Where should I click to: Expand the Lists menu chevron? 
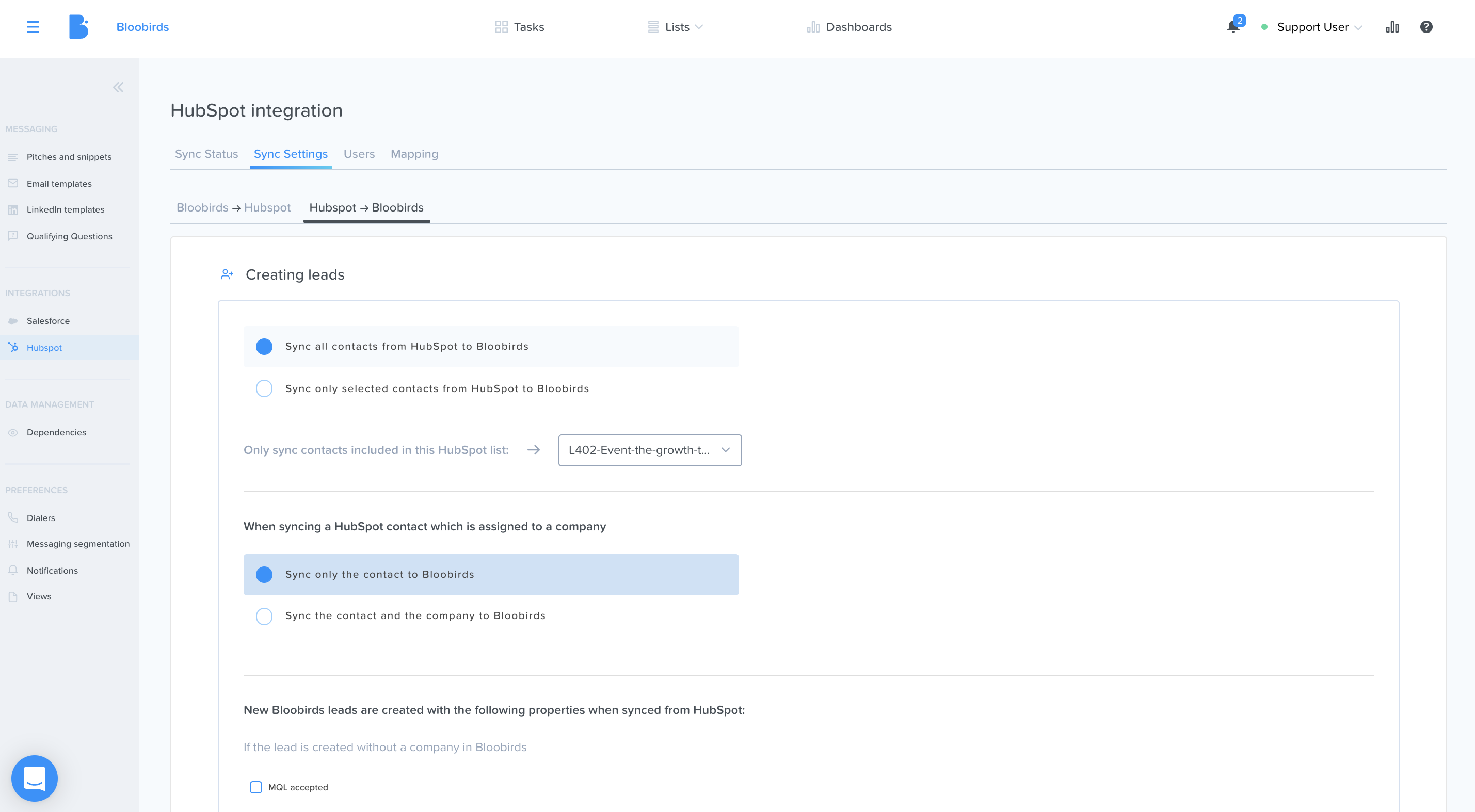tap(699, 27)
